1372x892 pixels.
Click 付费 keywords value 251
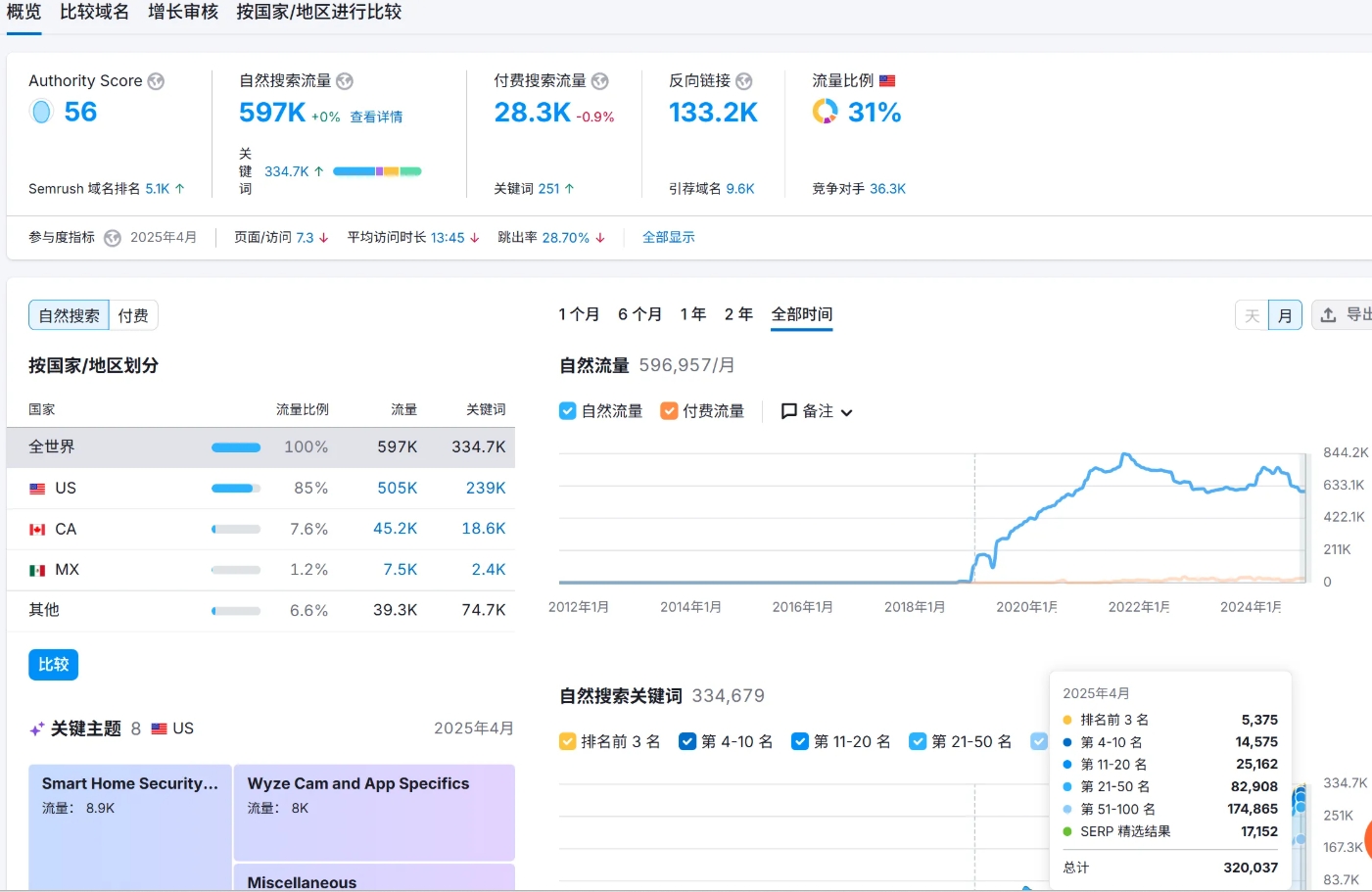tap(548, 189)
